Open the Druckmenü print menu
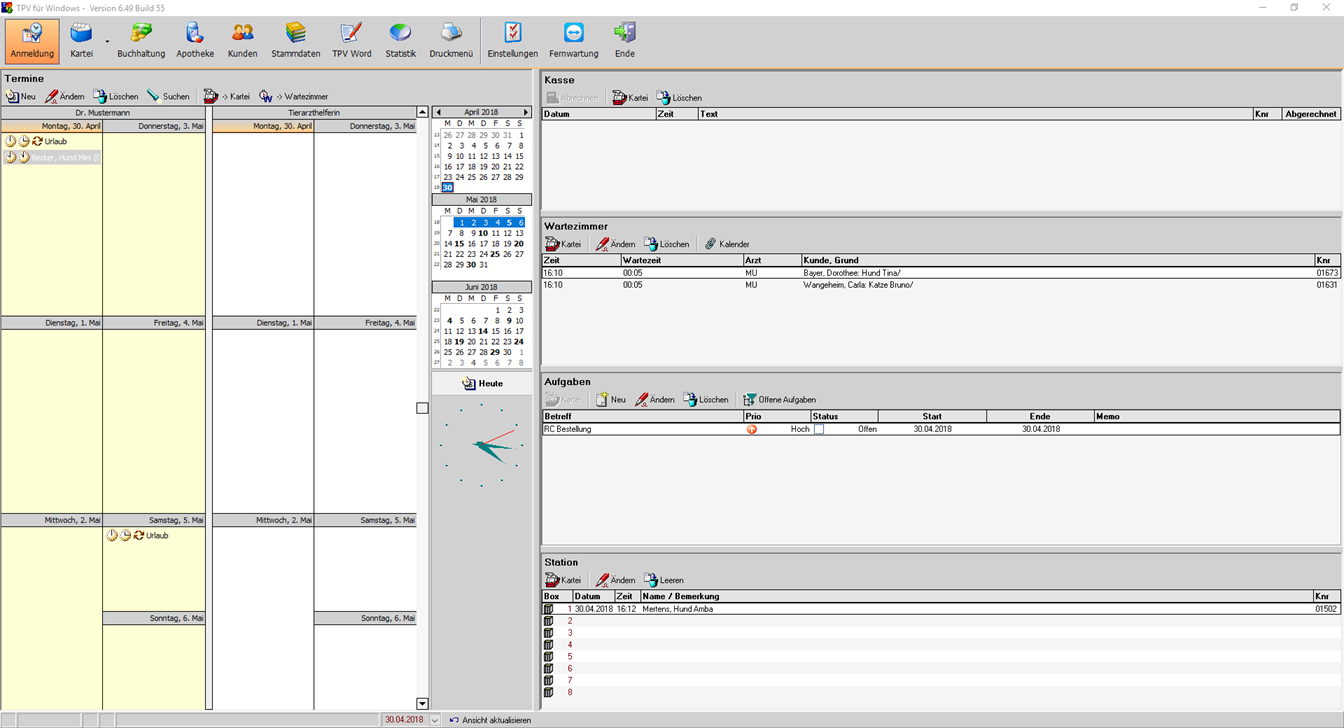Image resolution: width=1344 pixels, height=728 pixels. point(451,40)
